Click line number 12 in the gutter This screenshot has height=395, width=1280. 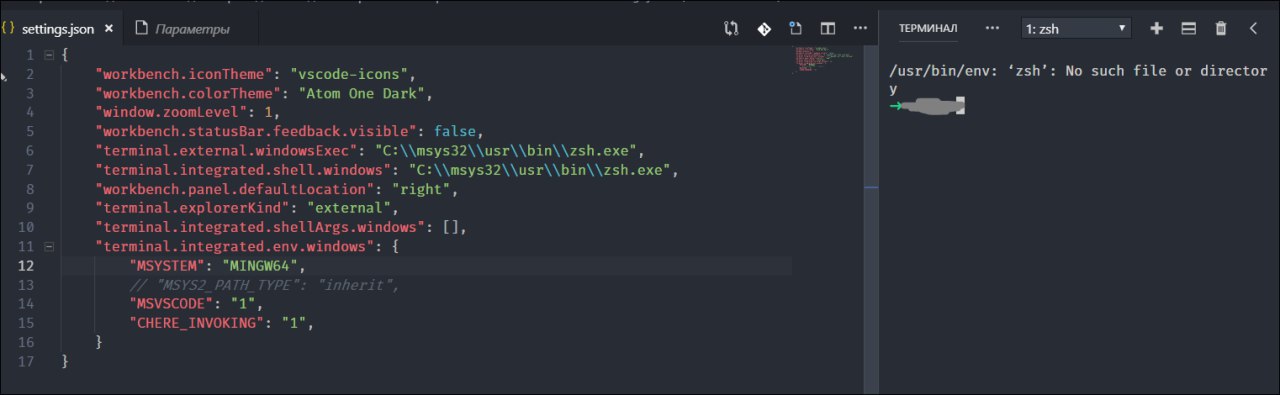(x=26, y=266)
